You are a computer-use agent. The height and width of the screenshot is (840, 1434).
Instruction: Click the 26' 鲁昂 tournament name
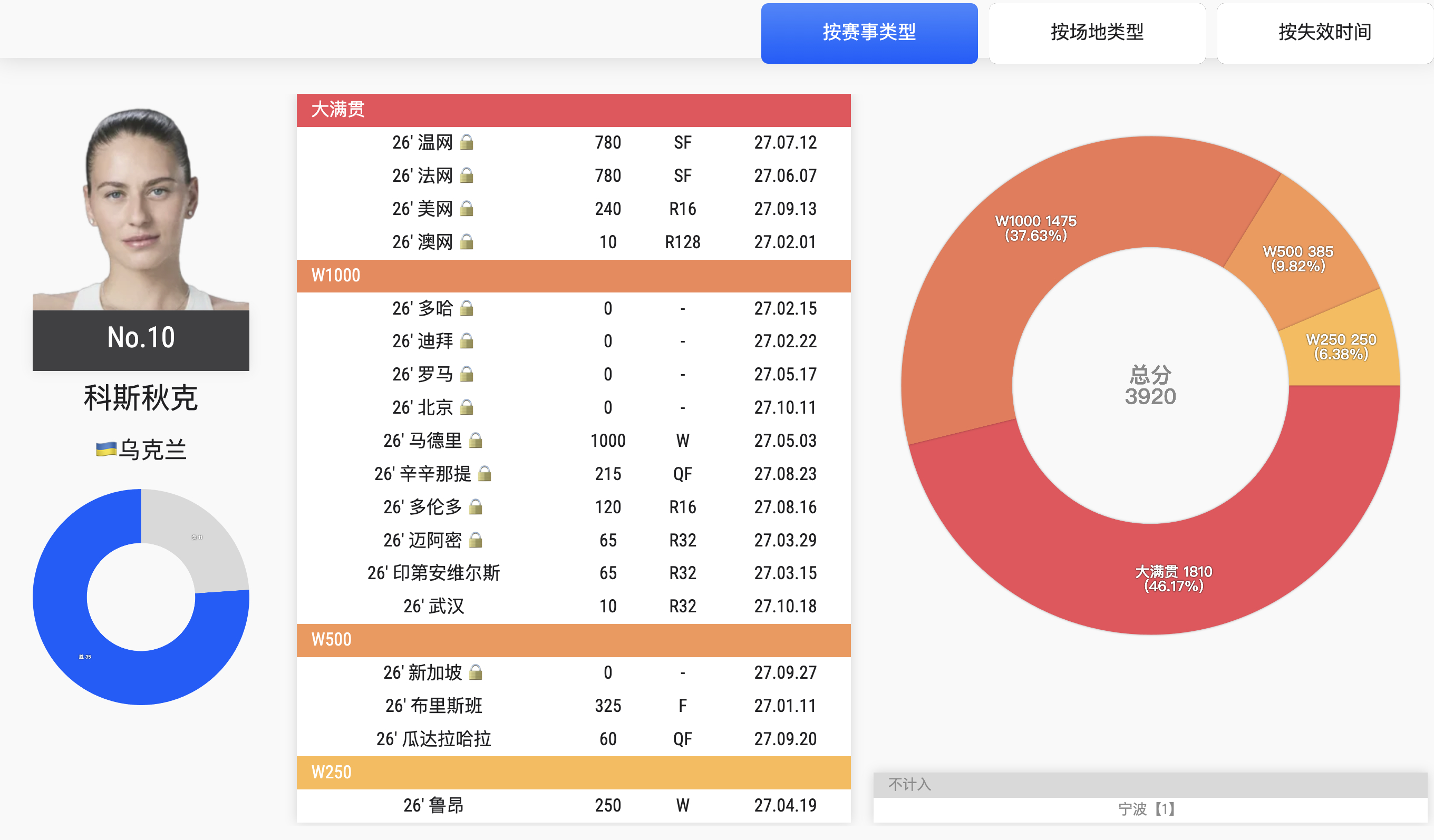click(433, 805)
